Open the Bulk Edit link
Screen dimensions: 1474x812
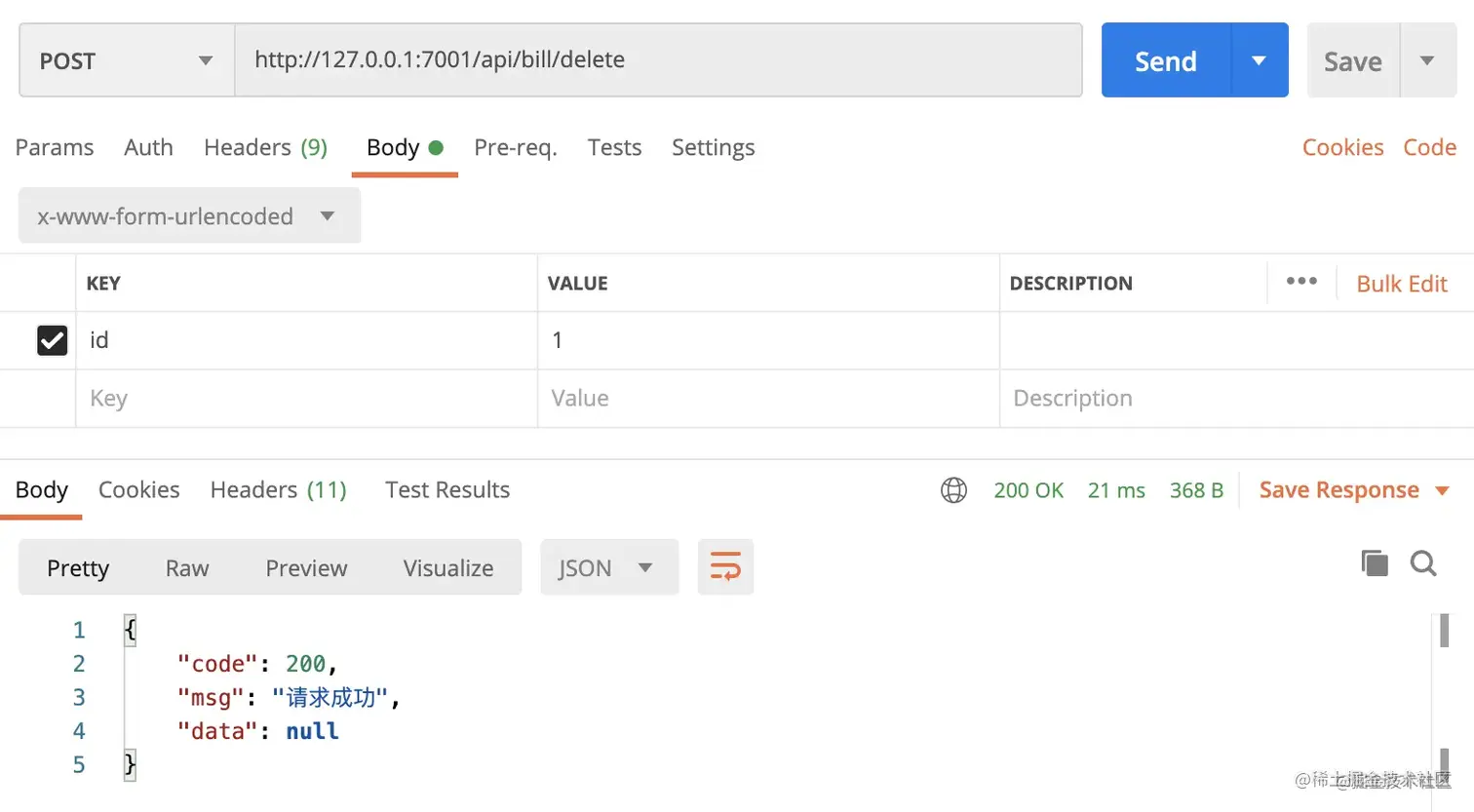1402,284
